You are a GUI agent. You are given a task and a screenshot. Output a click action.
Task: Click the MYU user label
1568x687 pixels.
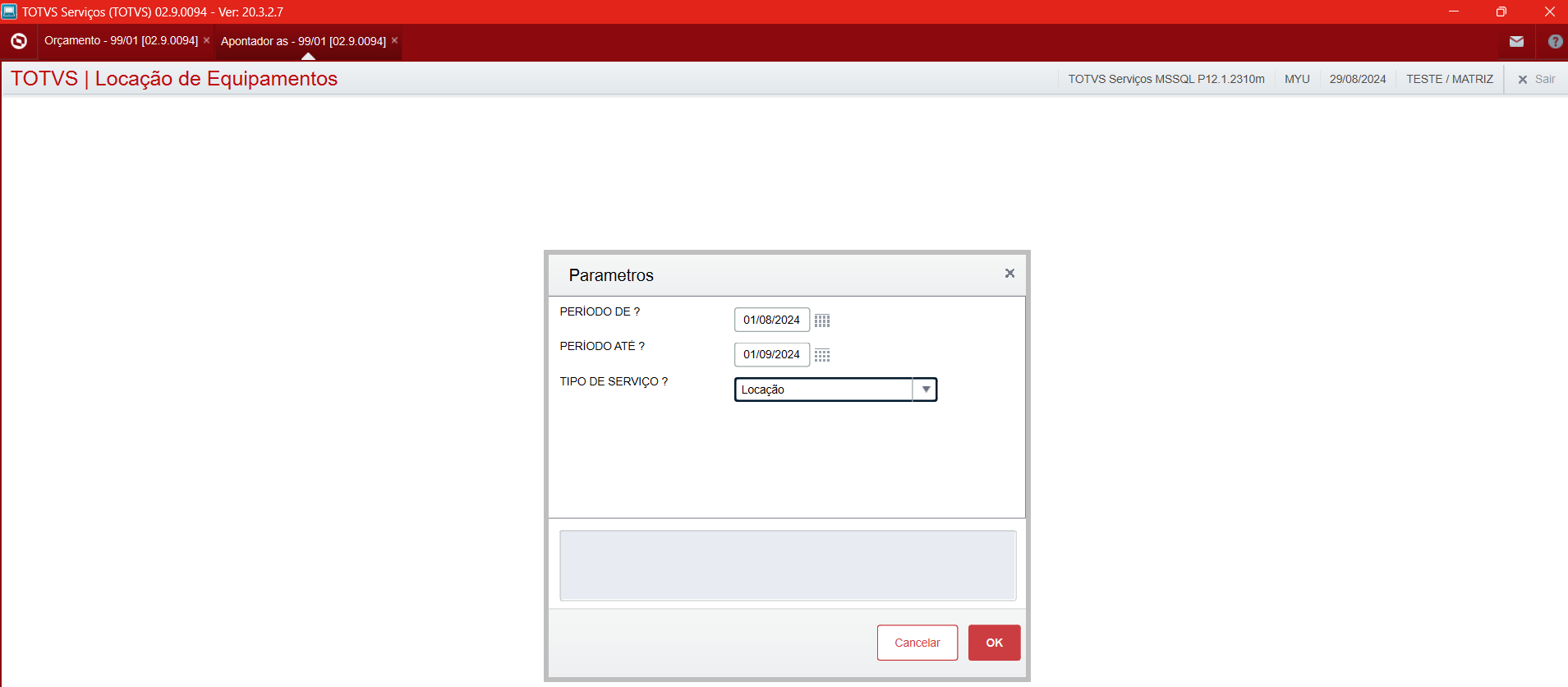coord(1297,79)
